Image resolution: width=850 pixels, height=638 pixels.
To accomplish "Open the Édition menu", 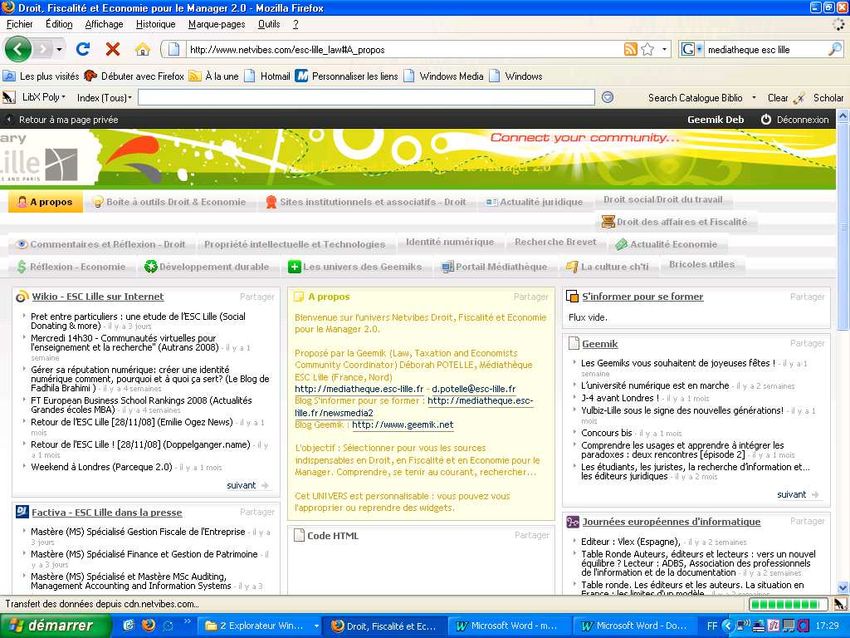I will [x=59, y=24].
